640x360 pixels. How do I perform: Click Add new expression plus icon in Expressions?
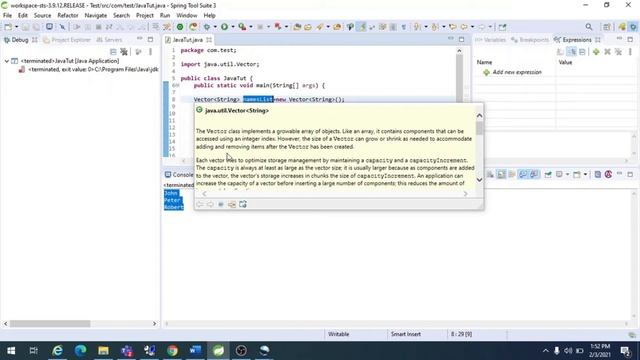click(x=596, y=52)
